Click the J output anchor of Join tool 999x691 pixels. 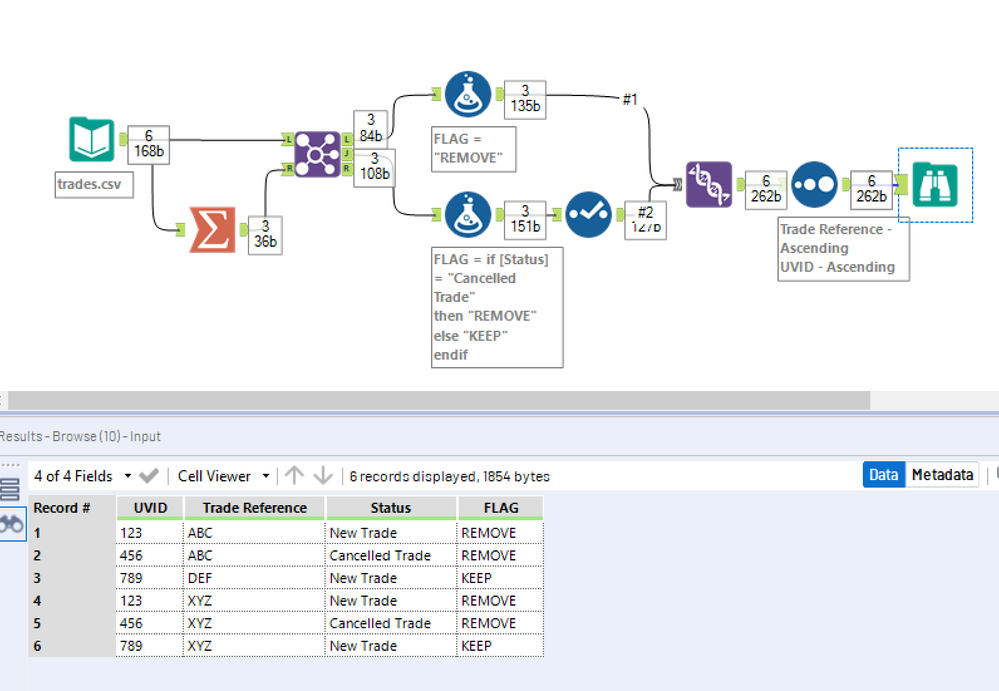point(347,153)
